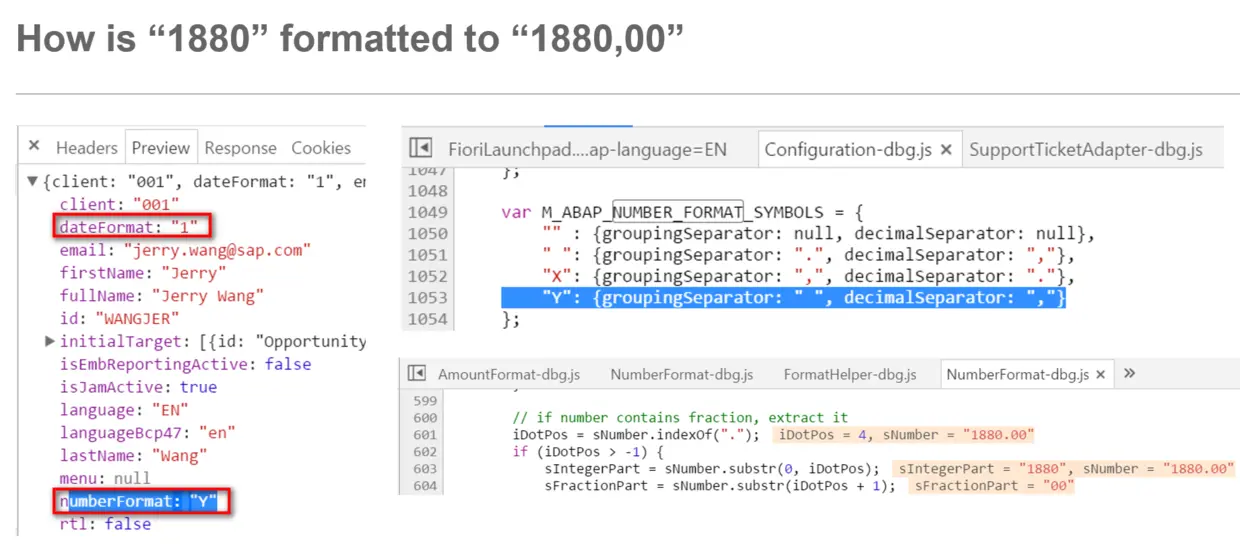This screenshot has height=557, width=1240.
Task: Click line number 603 gutter
Action: [425, 469]
